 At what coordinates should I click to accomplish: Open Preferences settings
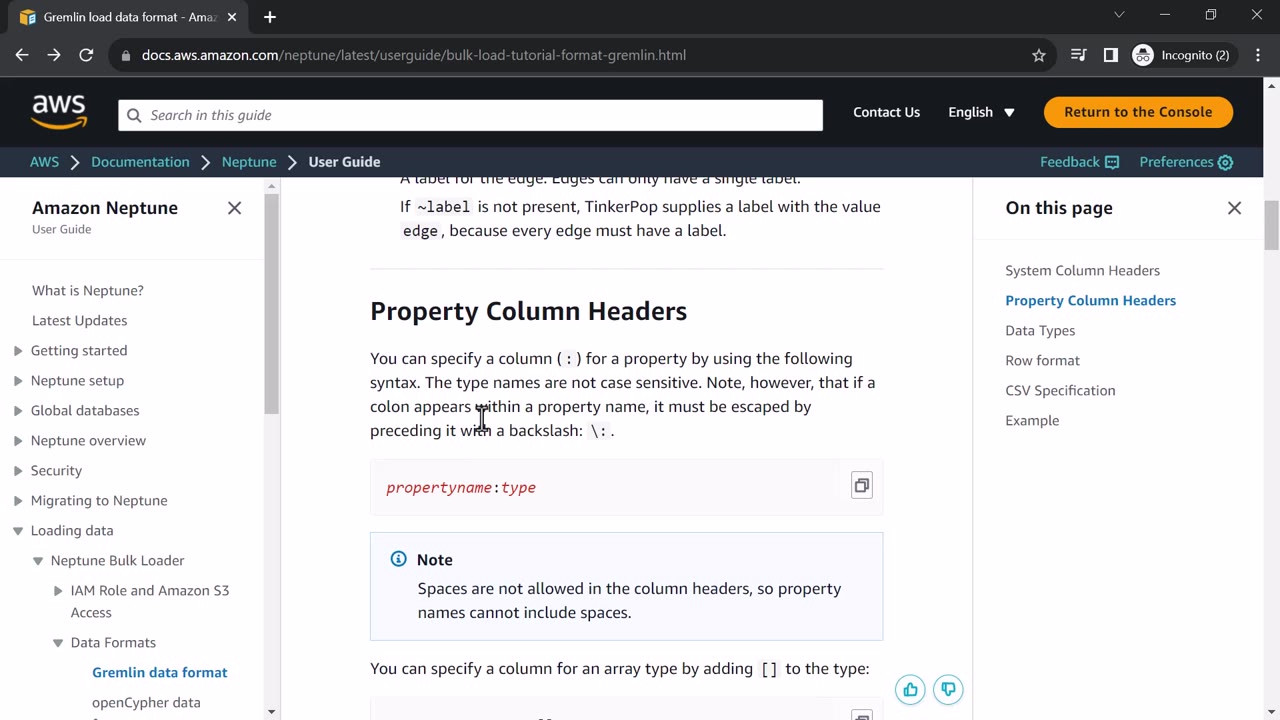coord(1186,162)
